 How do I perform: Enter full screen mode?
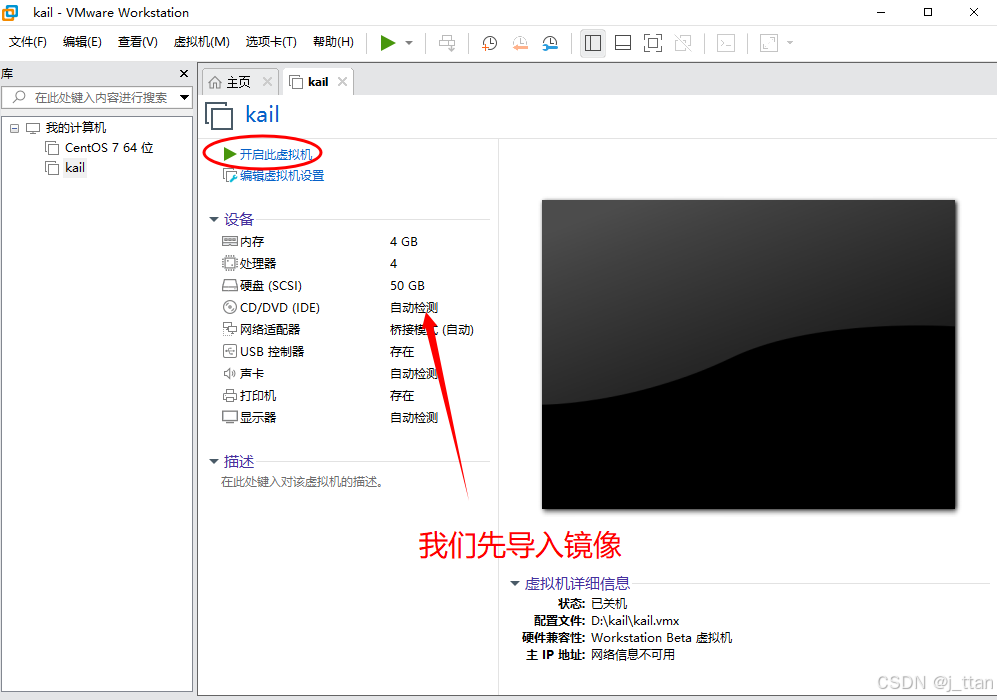click(x=652, y=42)
